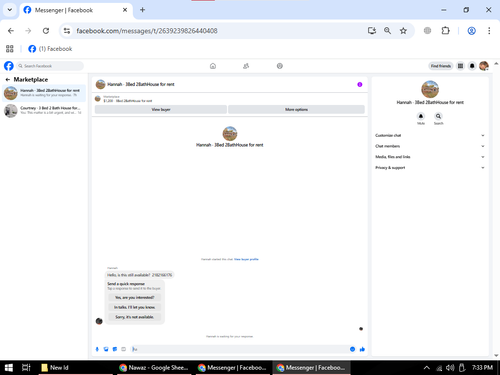Screen dimensions: 500x375
Task: Bookmark this page with the star icon
Action: coord(403,31)
